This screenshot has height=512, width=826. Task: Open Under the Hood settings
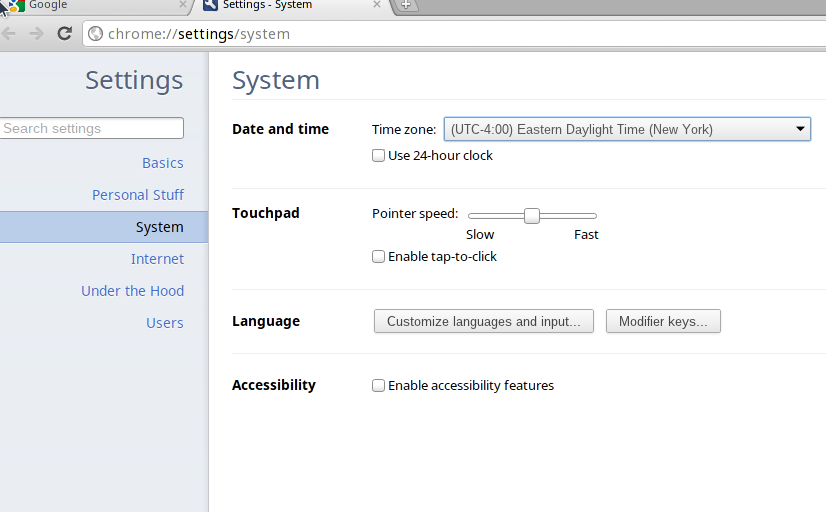click(x=132, y=291)
